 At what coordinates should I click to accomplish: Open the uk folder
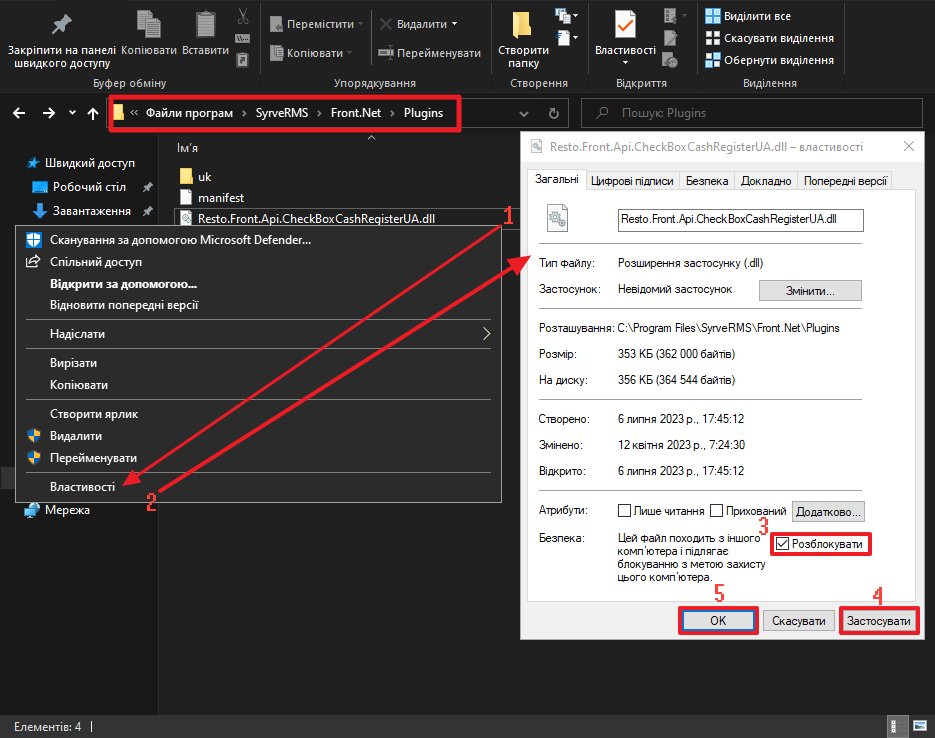pos(204,177)
